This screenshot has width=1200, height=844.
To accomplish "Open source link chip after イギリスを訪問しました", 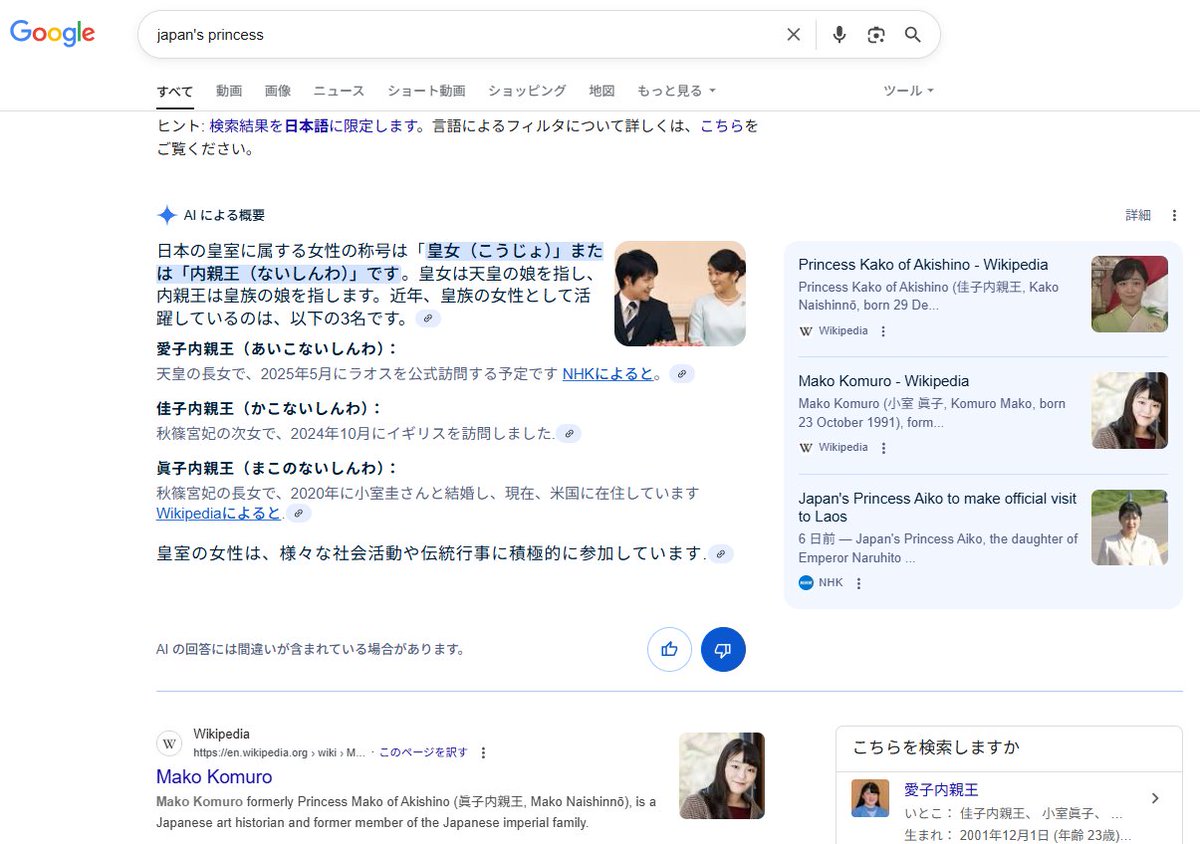I will [x=568, y=434].
